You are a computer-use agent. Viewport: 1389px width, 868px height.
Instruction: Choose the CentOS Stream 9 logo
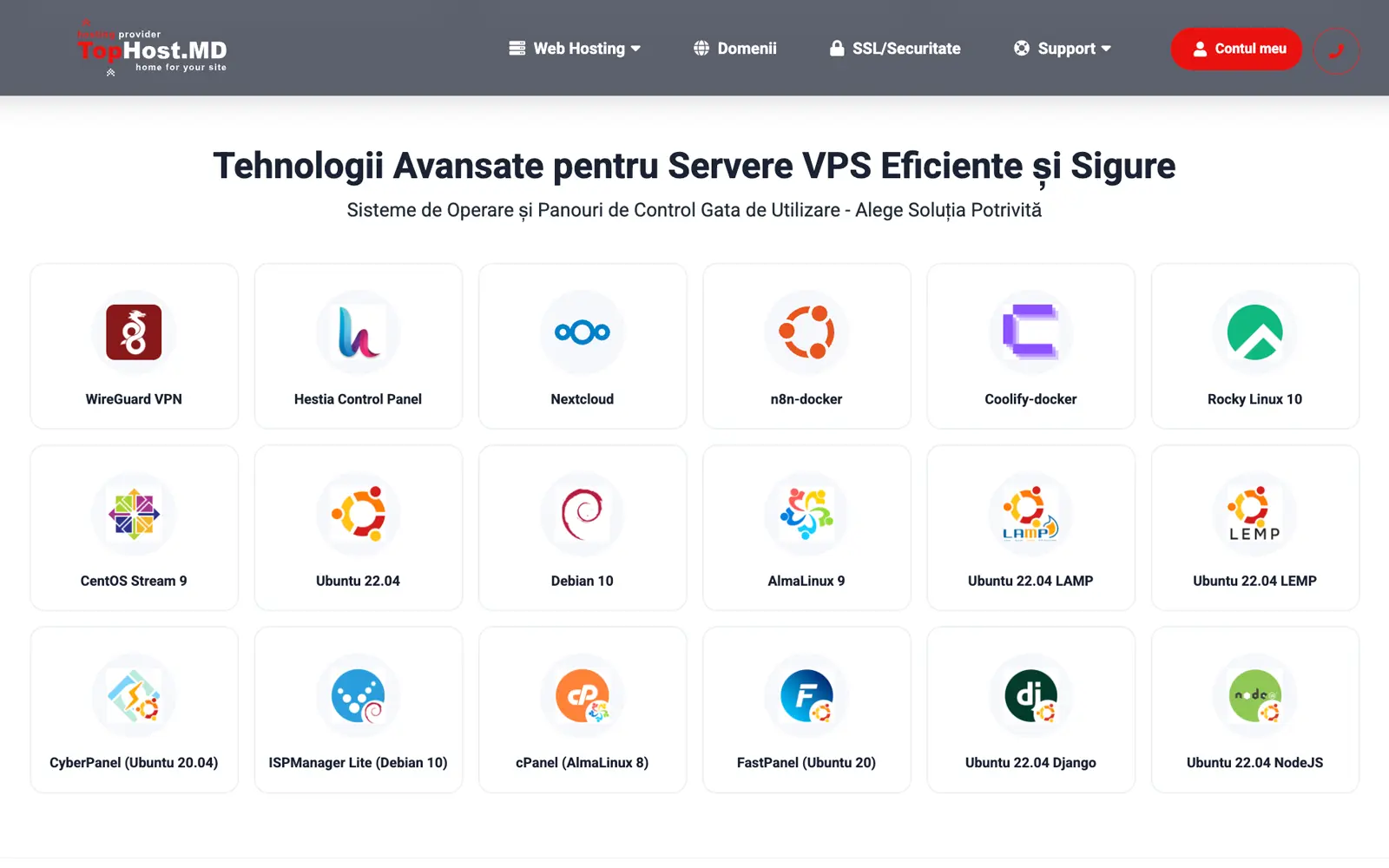(134, 514)
